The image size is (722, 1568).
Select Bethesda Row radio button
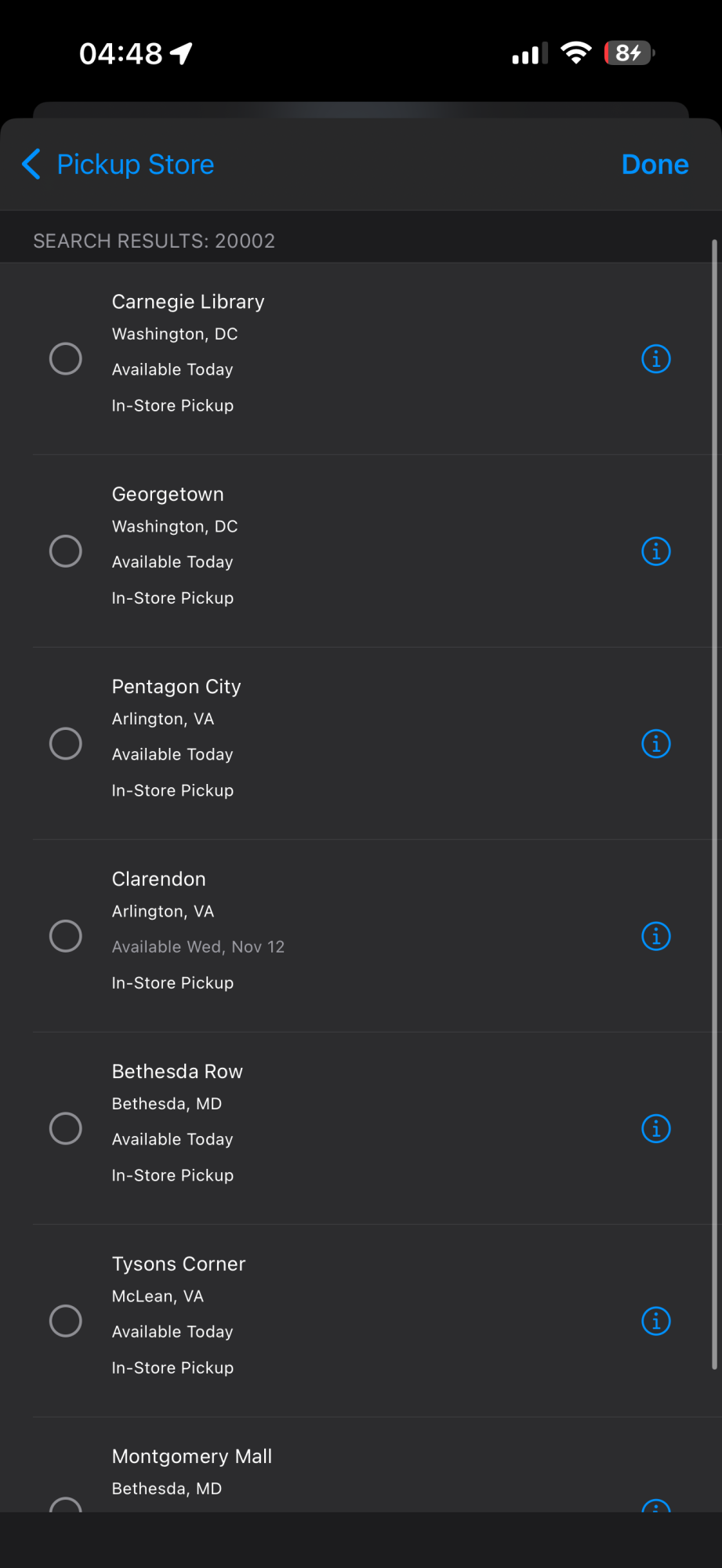[x=66, y=1128]
